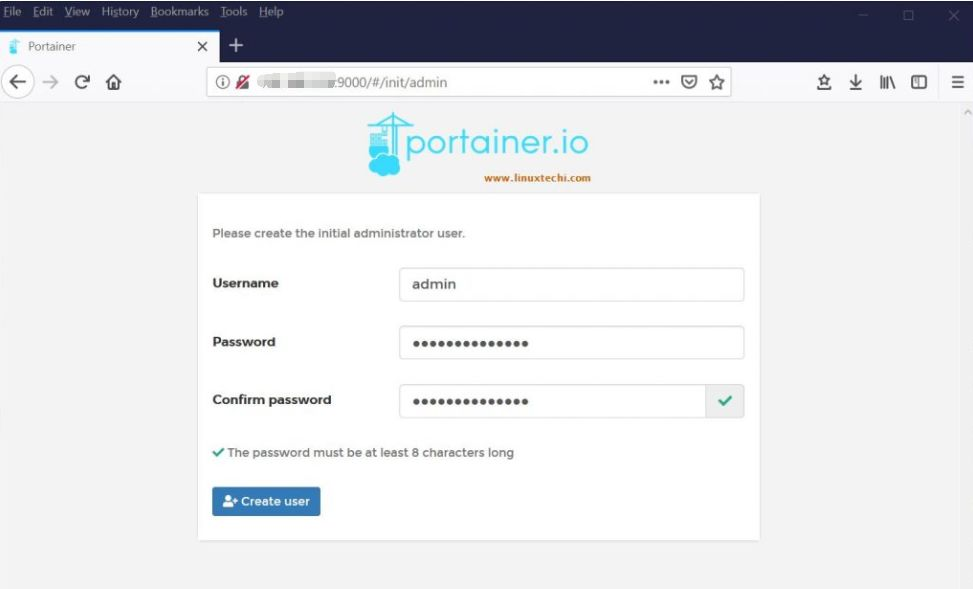Click the 'Username' label
Viewport: 973px width, 589px height.
tap(245, 283)
